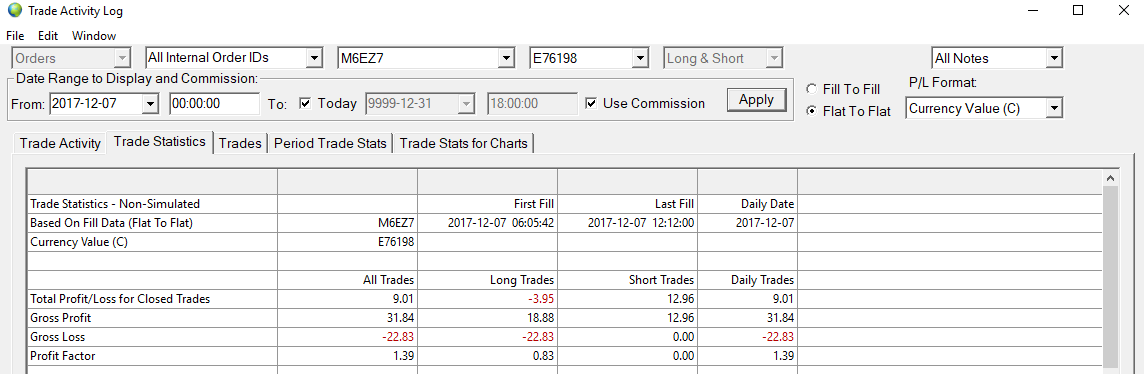Click the Last Fill time 2017-12-07 12:12:00
1144x374 pixels.
(x=641, y=223)
